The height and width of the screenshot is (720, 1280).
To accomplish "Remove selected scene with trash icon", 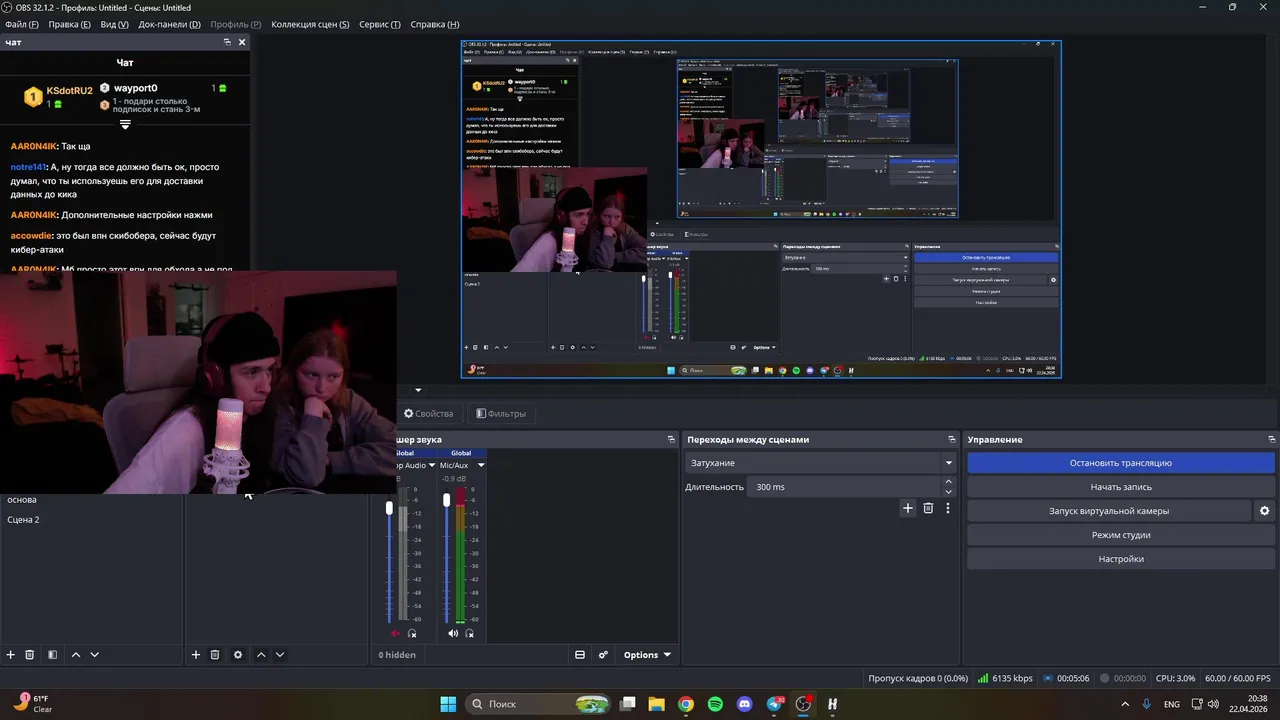I will tap(30, 655).
